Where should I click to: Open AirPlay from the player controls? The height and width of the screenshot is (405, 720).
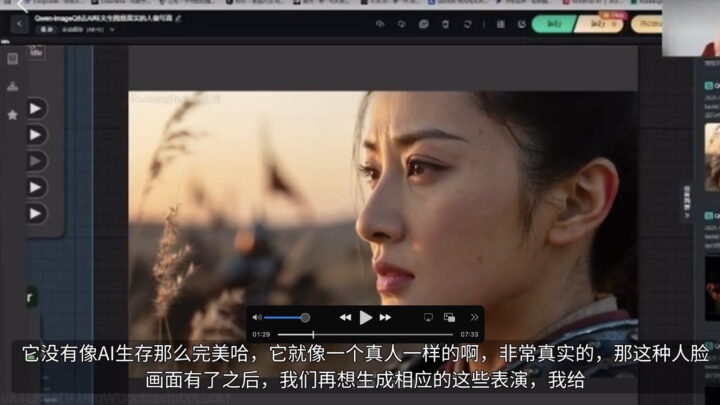click(x=428, y=317)
